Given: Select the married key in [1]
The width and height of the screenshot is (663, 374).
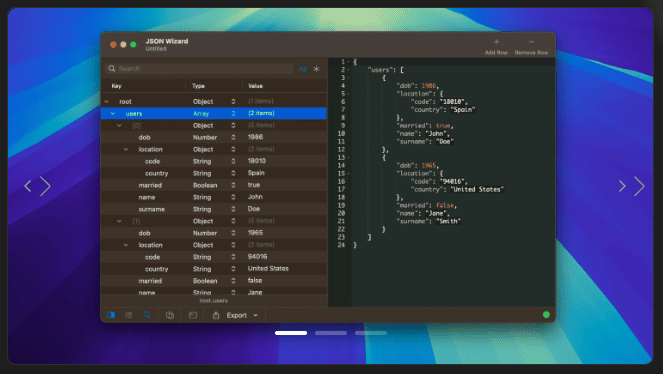Looking at the screenshot, I should pyautogui.click(x=150, y=281).
